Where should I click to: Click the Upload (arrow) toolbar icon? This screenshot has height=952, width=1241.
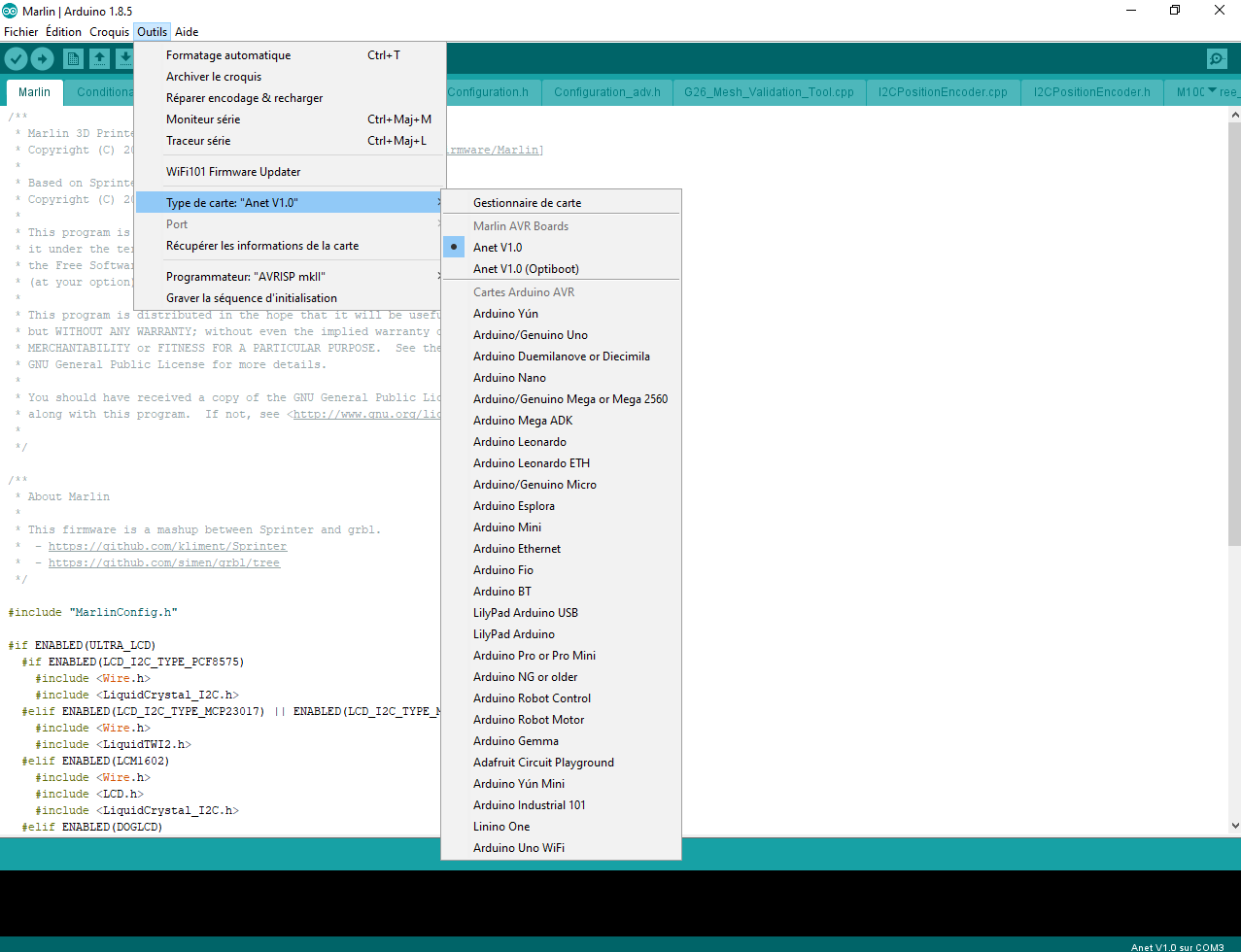pos(42,59)
